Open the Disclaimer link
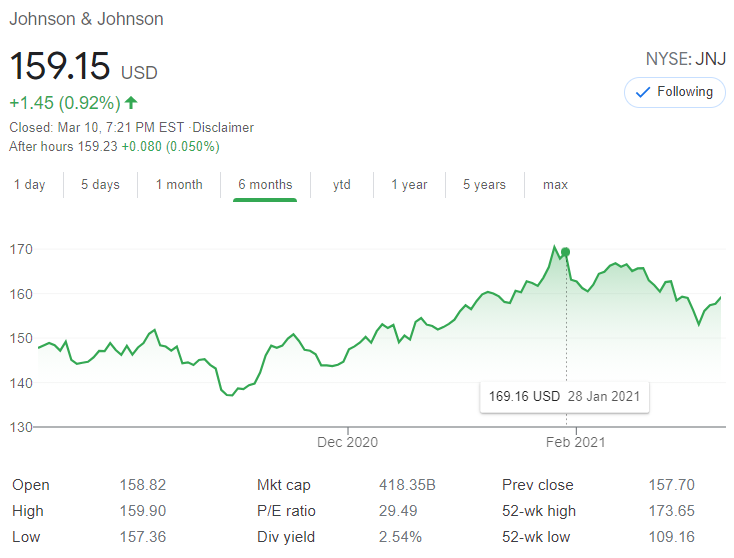734x558 pixels. (223, 127)
